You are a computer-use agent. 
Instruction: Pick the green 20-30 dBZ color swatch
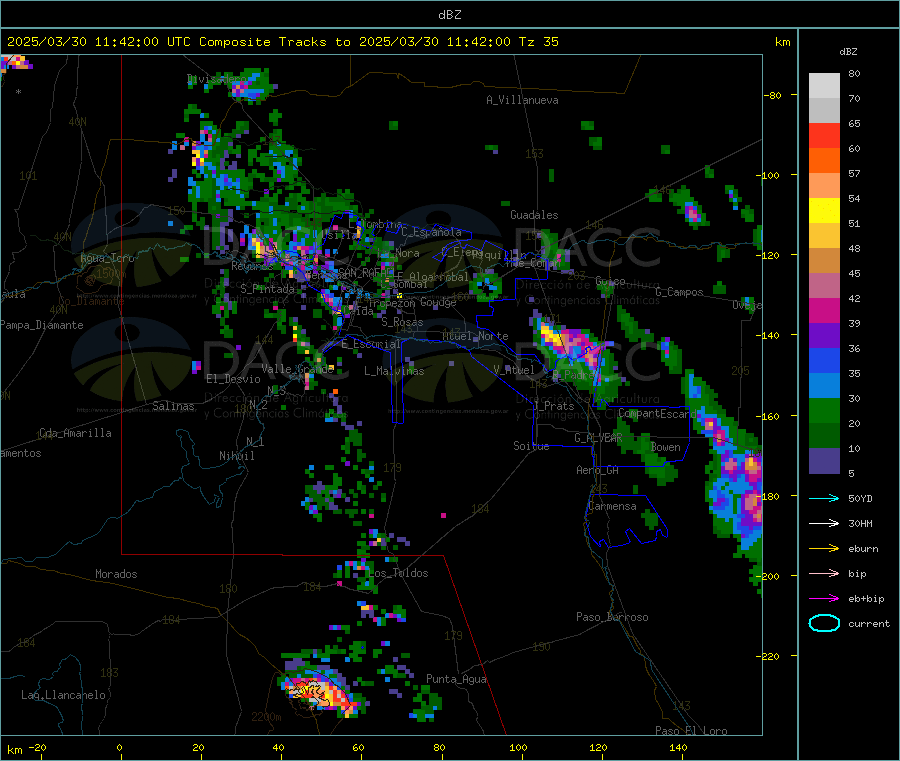824,410
